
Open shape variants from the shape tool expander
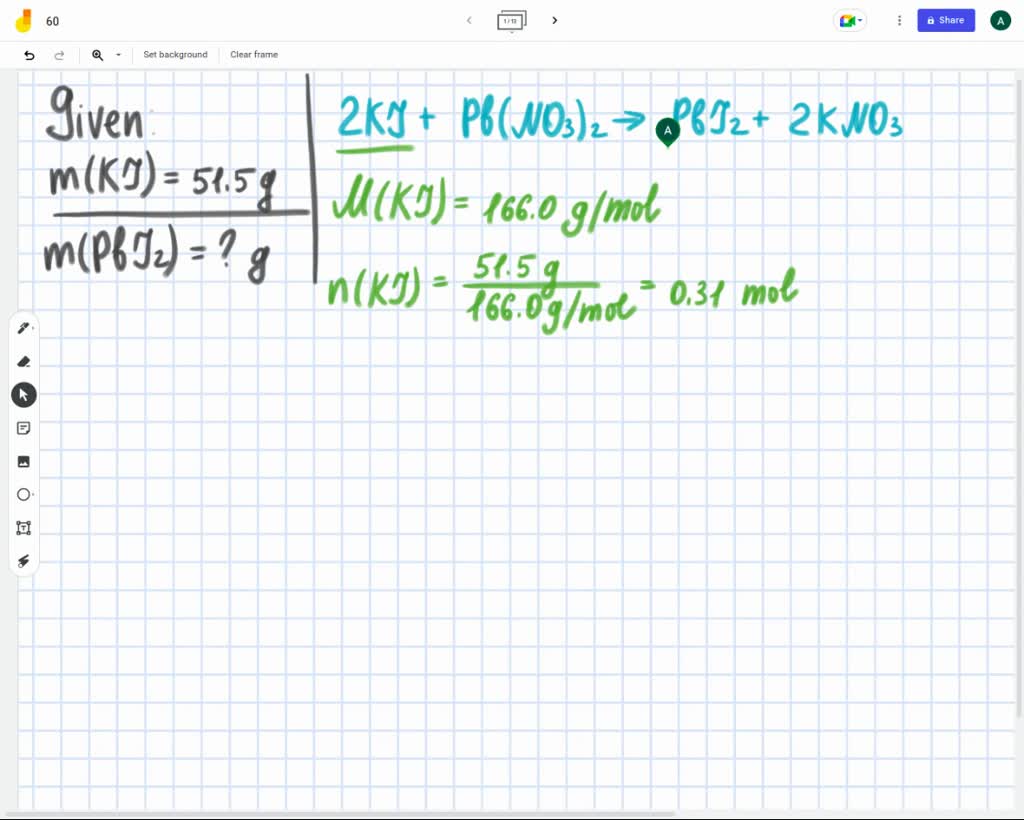33,494
